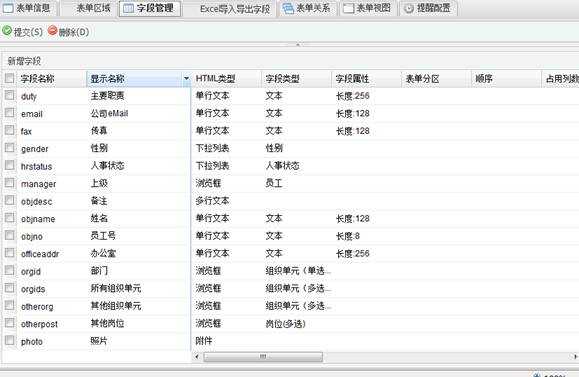Screen dimensions: 579x377
Task: Click the 员工 field type cell
Action: click(274, 183)
